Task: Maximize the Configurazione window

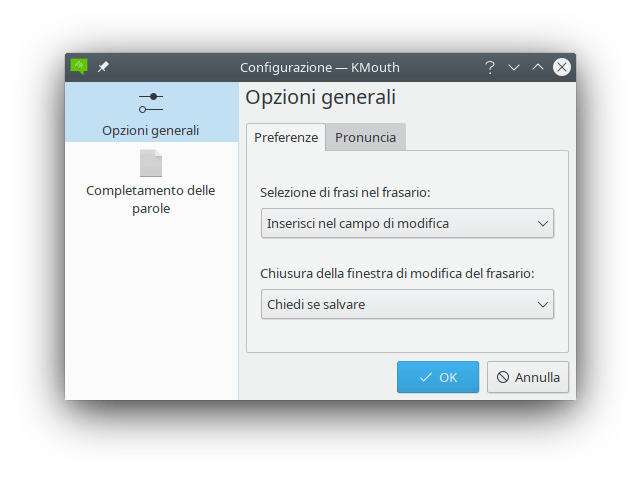Action: click(x=538, y=67)
